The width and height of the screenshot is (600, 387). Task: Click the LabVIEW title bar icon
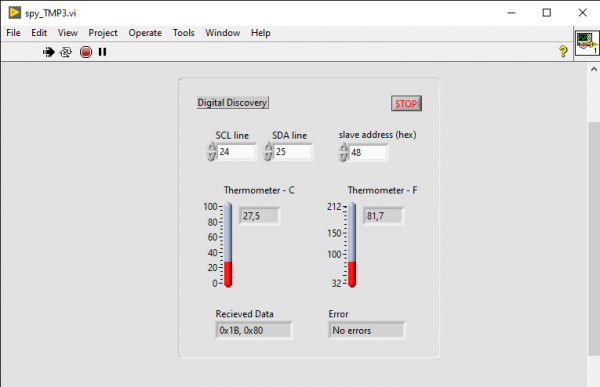point(15,13)
